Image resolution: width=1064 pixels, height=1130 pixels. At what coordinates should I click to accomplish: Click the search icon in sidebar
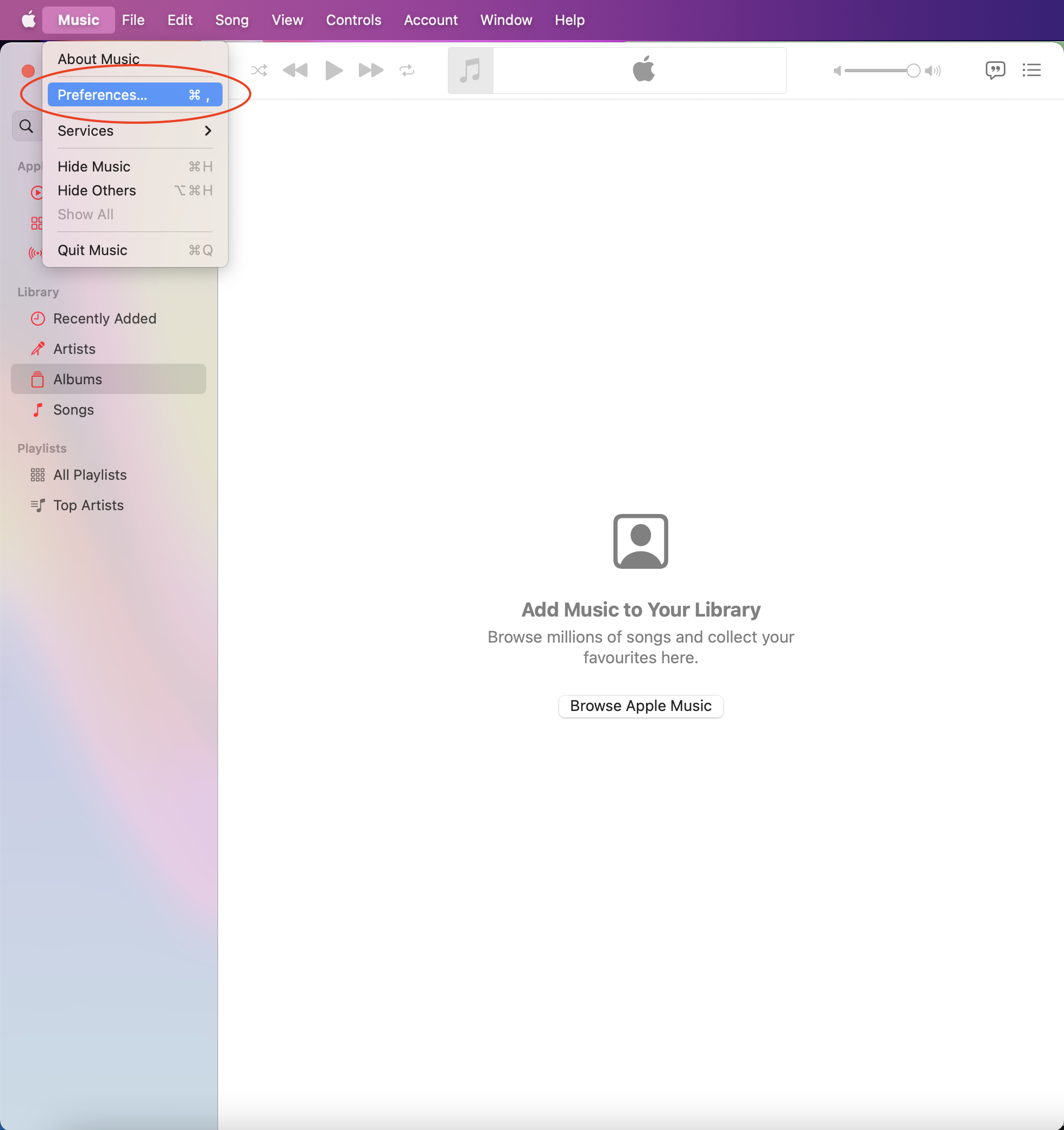tap(27, 126)
